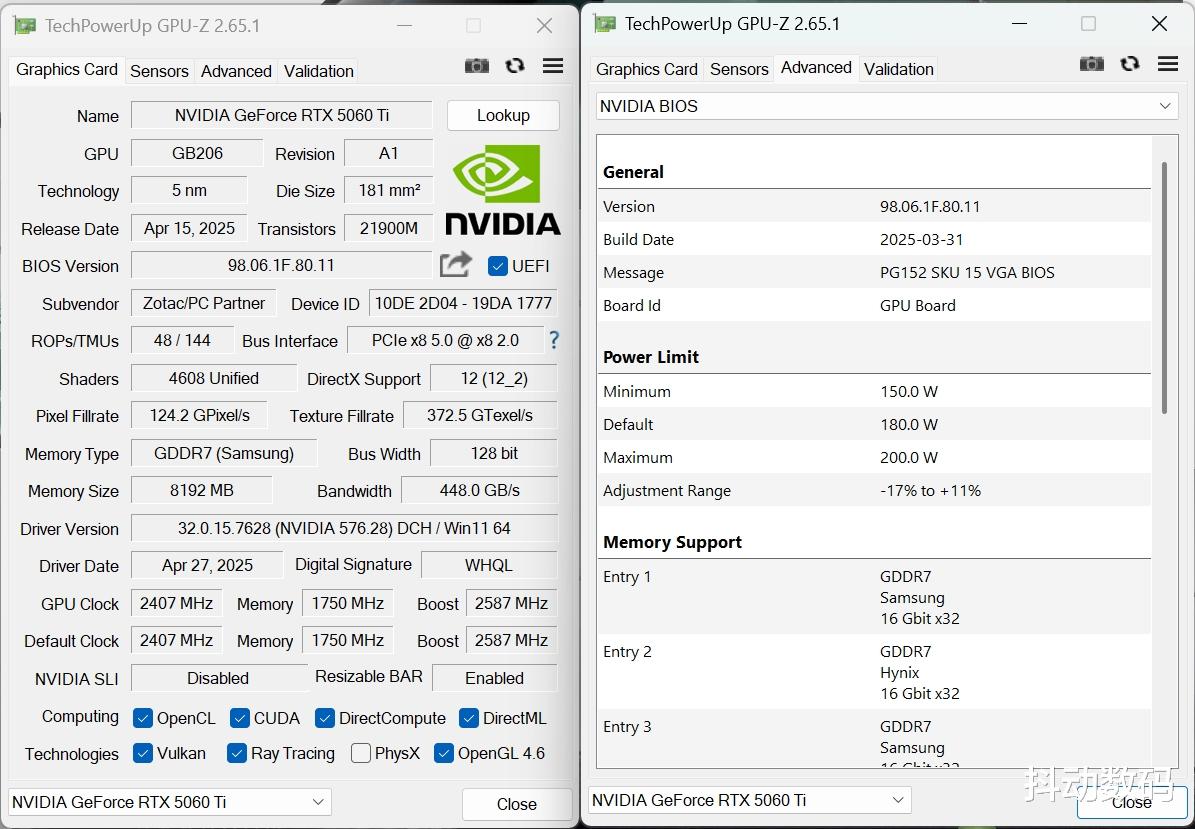
Task: Open the NVIDIA BIOS dropdown in Advanced tab
Action: (x=886, y=106)
